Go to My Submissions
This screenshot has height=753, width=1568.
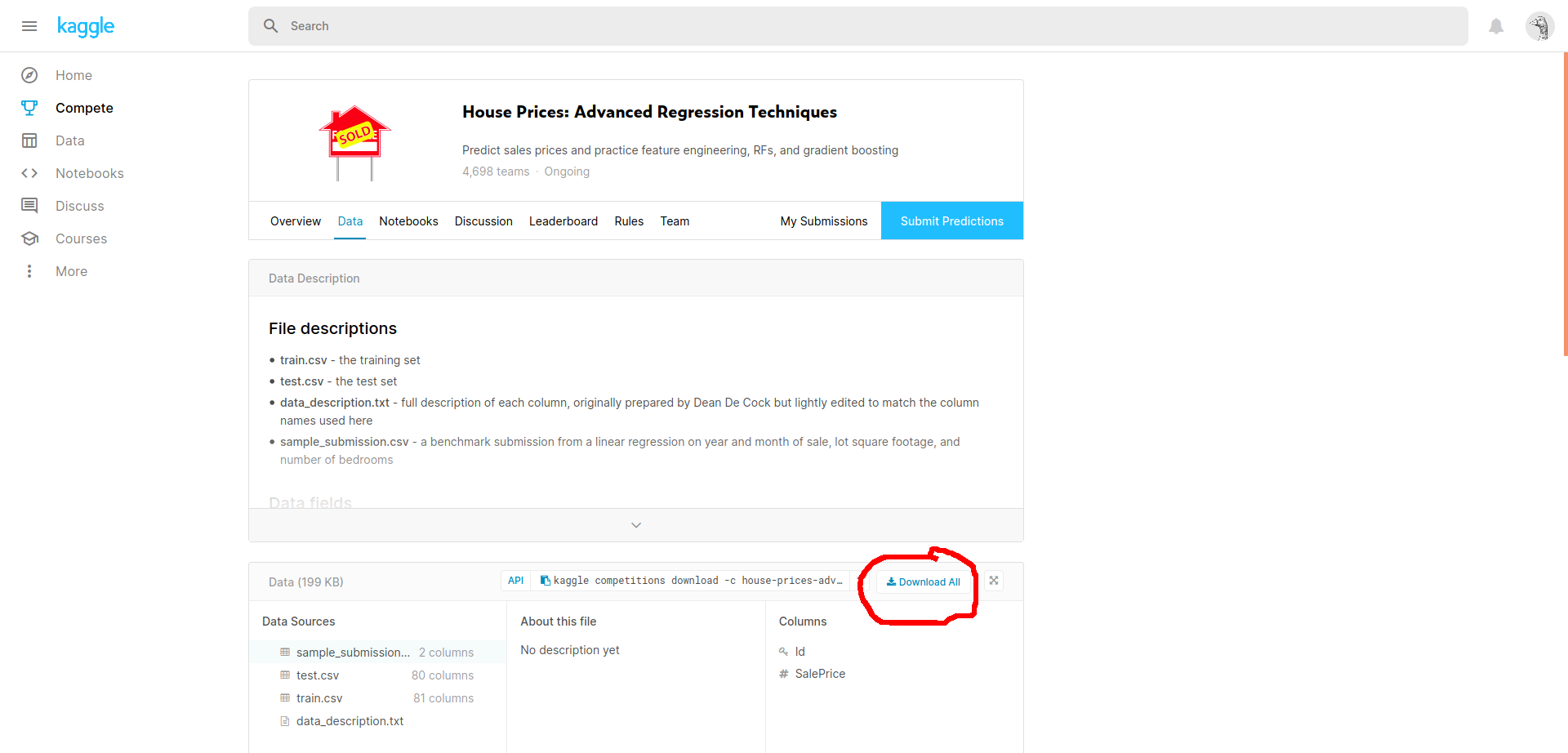point(824,221)
